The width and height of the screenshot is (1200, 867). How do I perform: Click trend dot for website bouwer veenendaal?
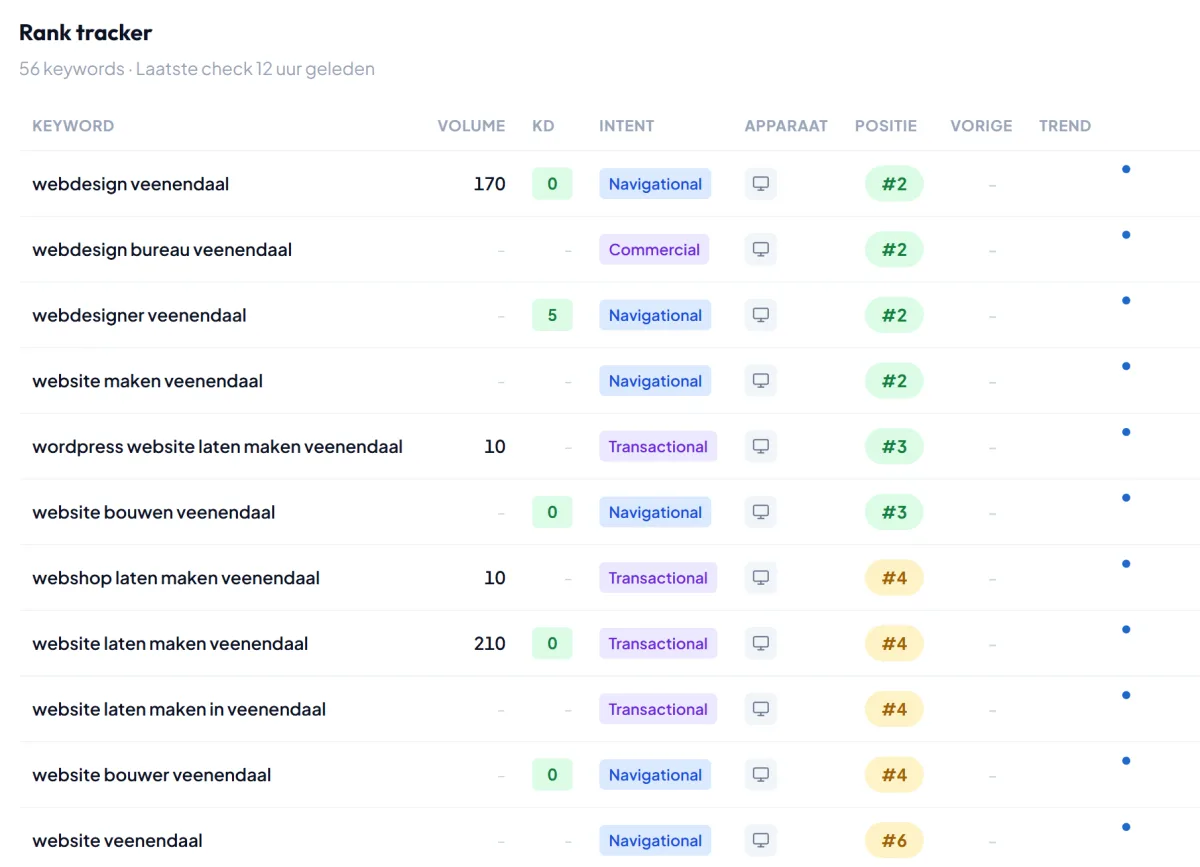coord(1126,760)
